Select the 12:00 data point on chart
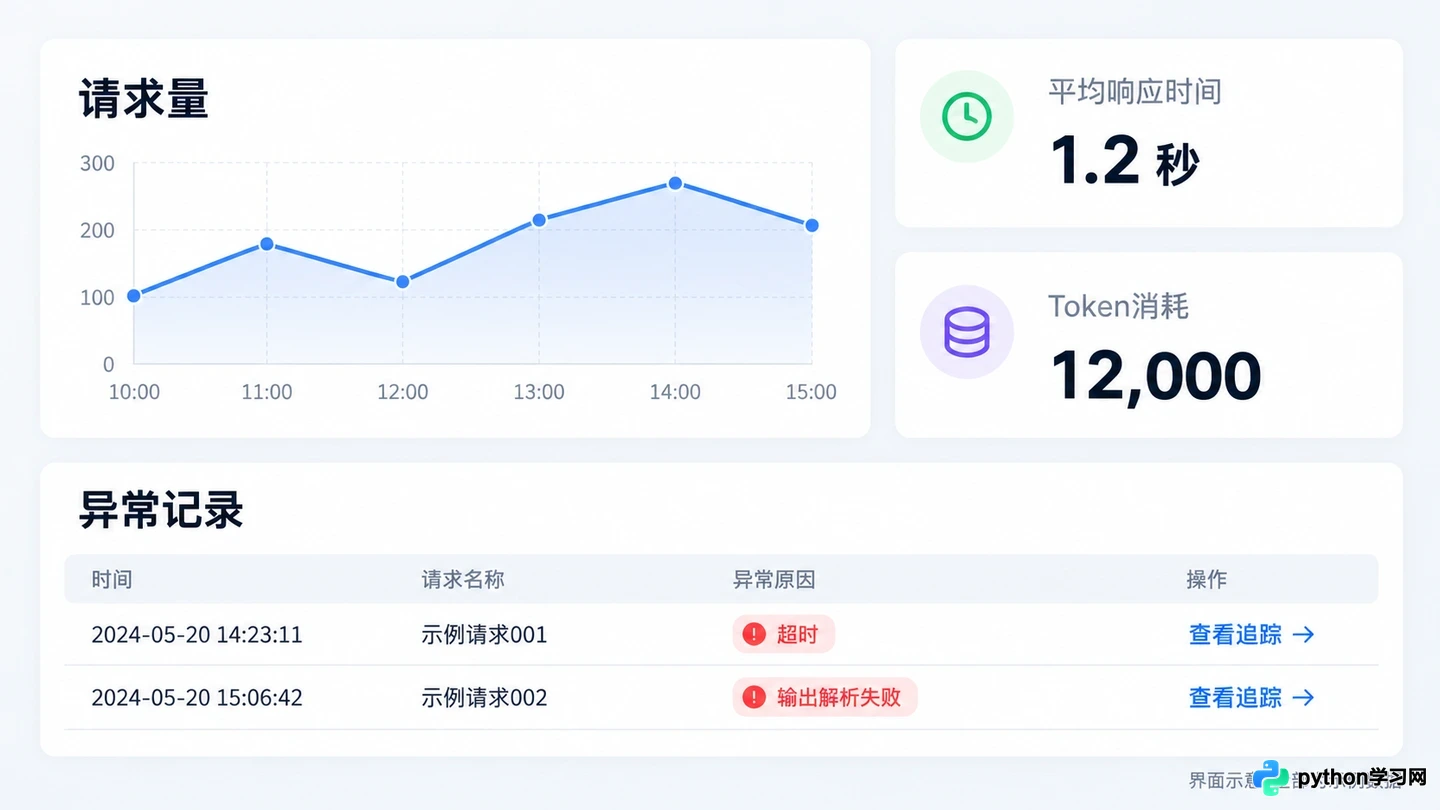The height and width of the screenshot is (810, 1440). point(403,282)
